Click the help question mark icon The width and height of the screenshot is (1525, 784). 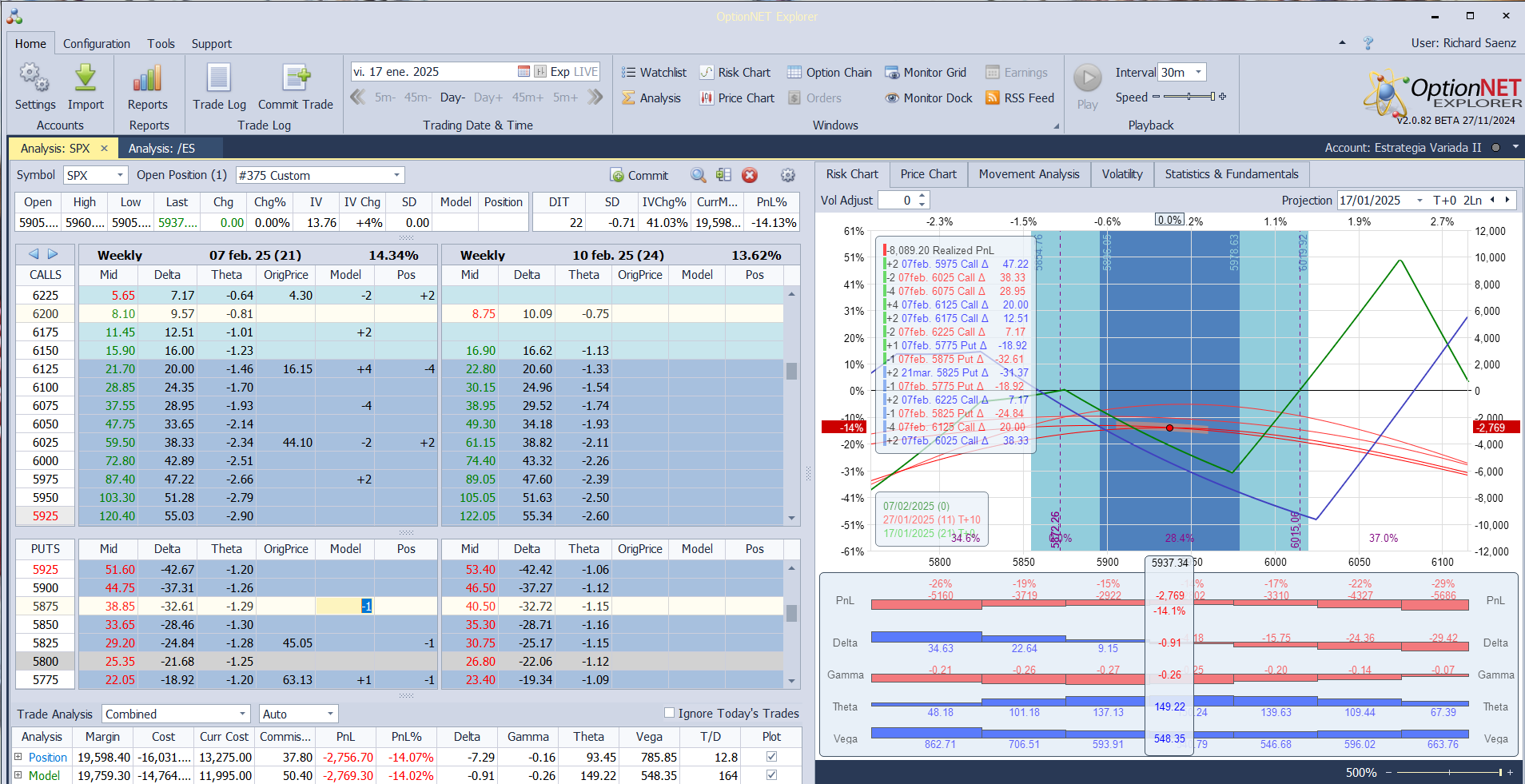pos(1368,43)
